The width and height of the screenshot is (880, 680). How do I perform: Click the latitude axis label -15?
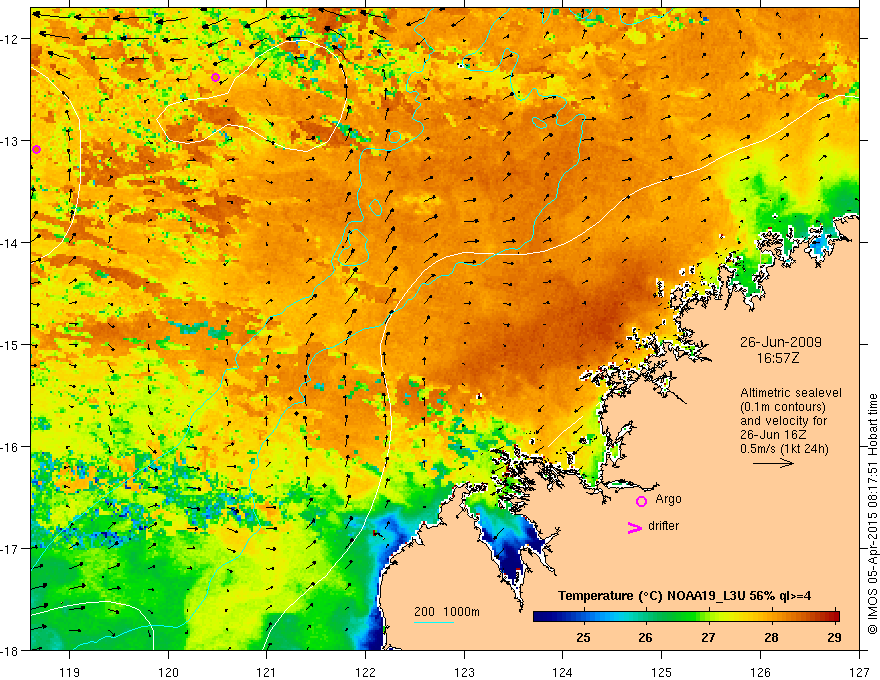point(11,344)
